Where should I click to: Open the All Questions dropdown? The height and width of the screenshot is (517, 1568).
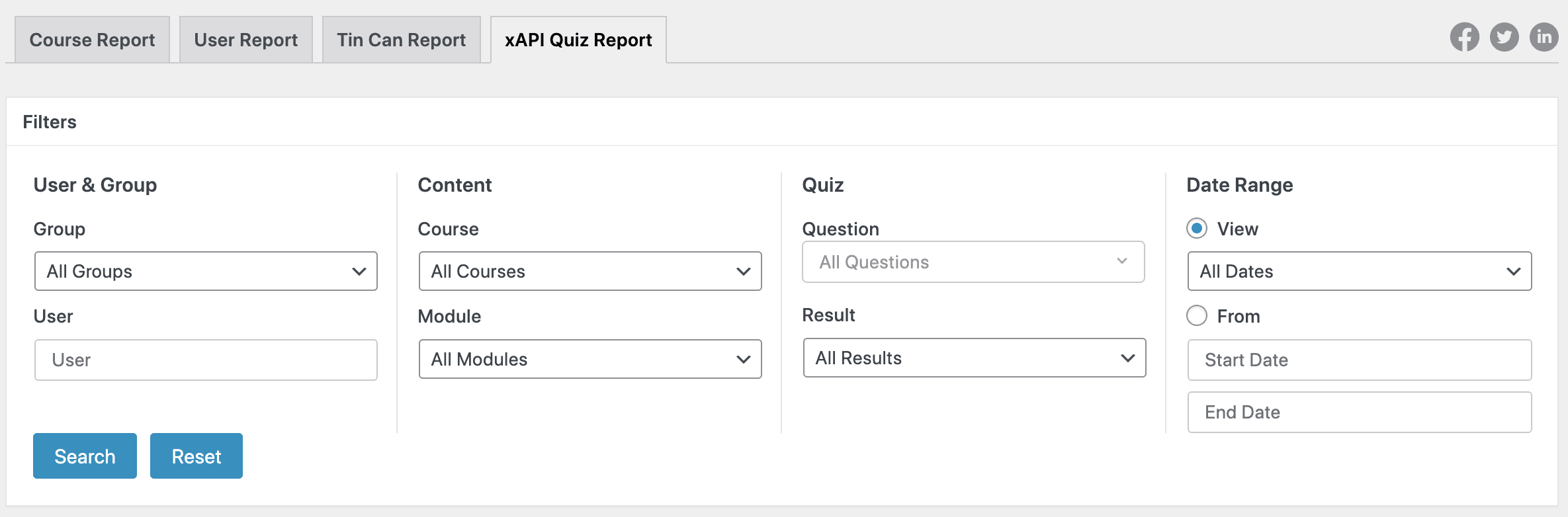pyautogui.click(x=973, y=262)
